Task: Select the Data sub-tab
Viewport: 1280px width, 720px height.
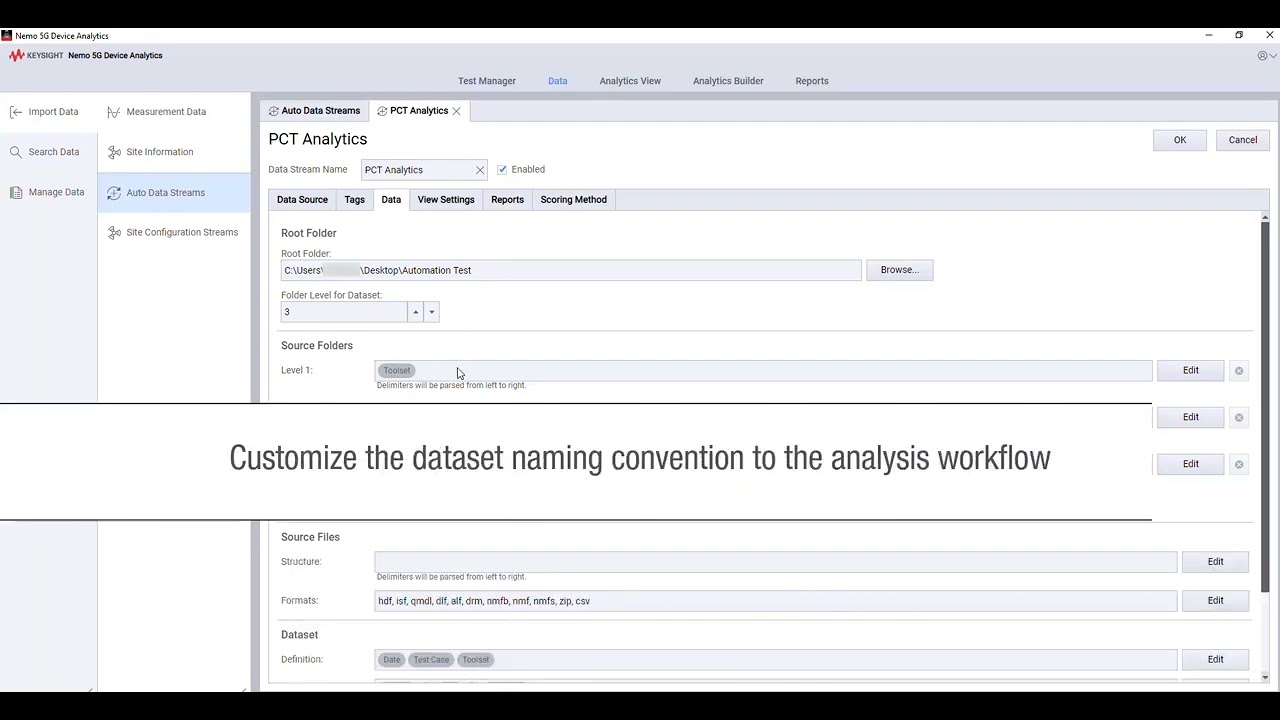Action: click(391, 200)
